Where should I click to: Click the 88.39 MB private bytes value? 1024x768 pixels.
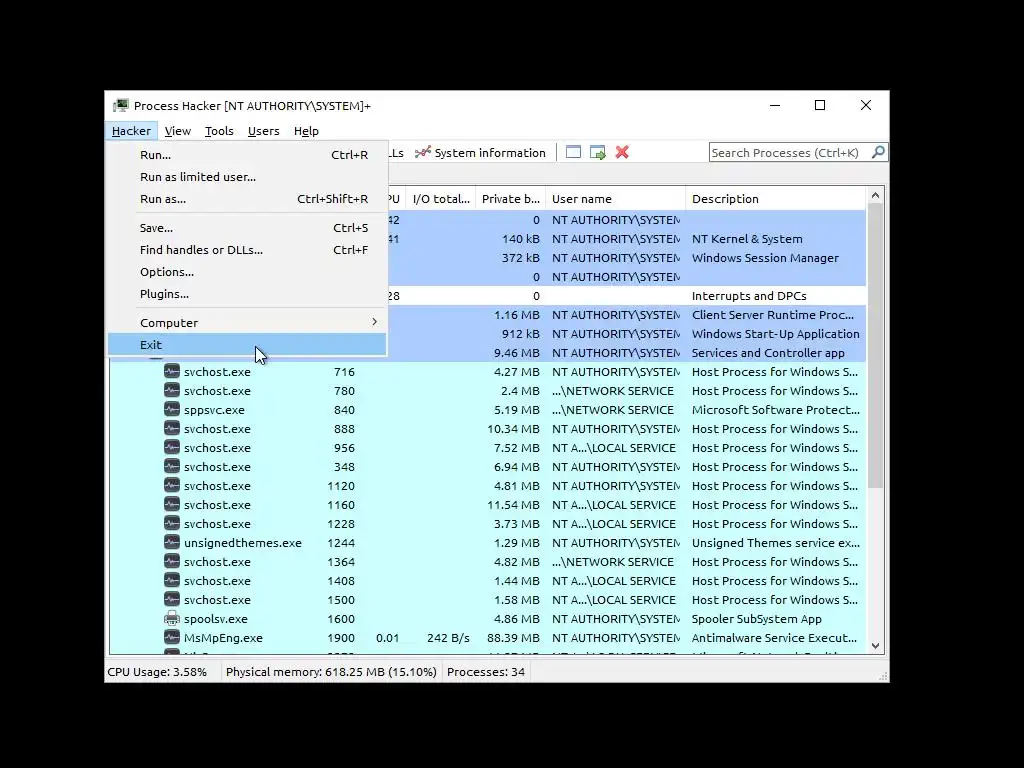513,637
